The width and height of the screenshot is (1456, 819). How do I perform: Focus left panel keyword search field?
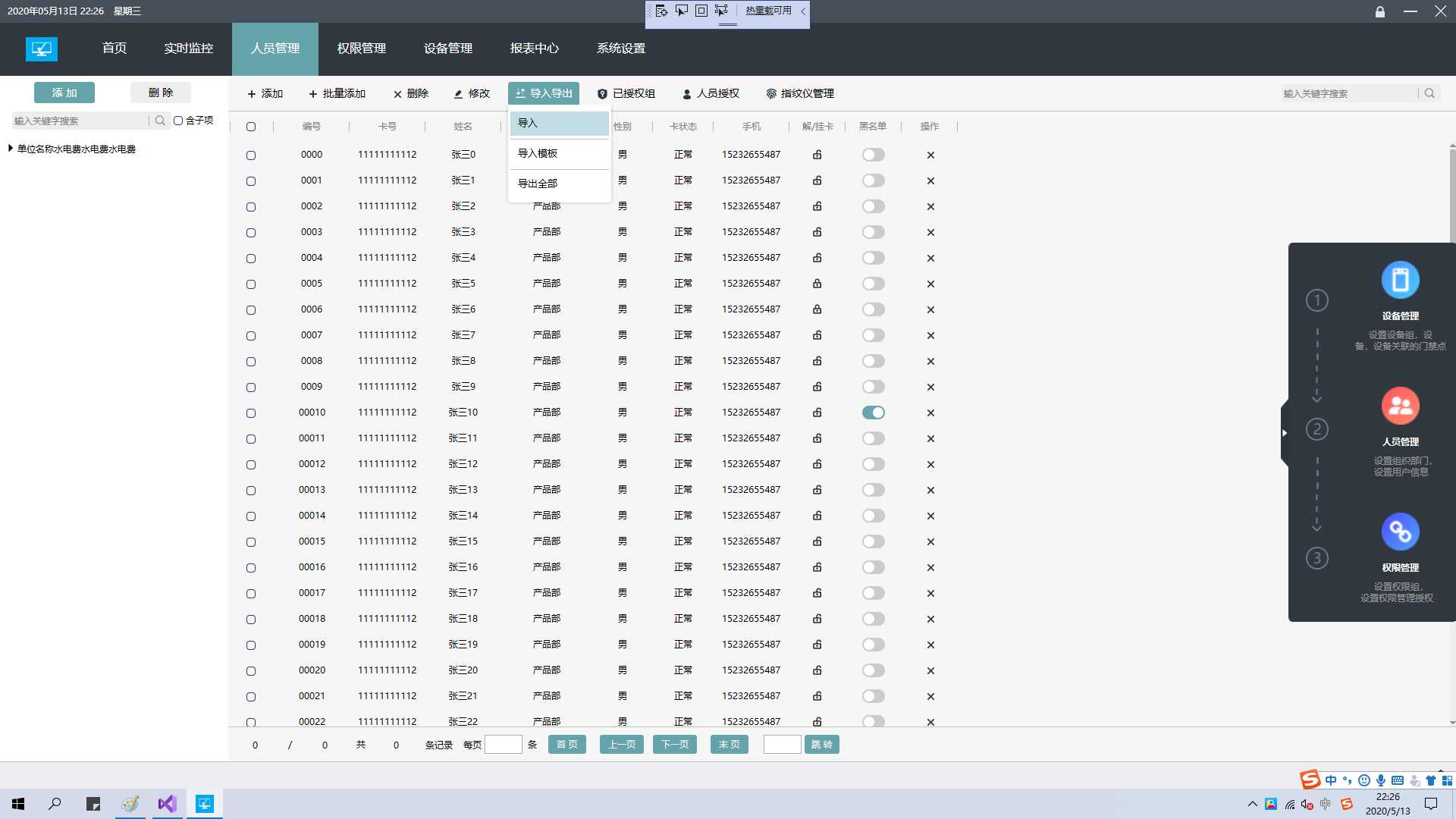click(x=80, y=121)
